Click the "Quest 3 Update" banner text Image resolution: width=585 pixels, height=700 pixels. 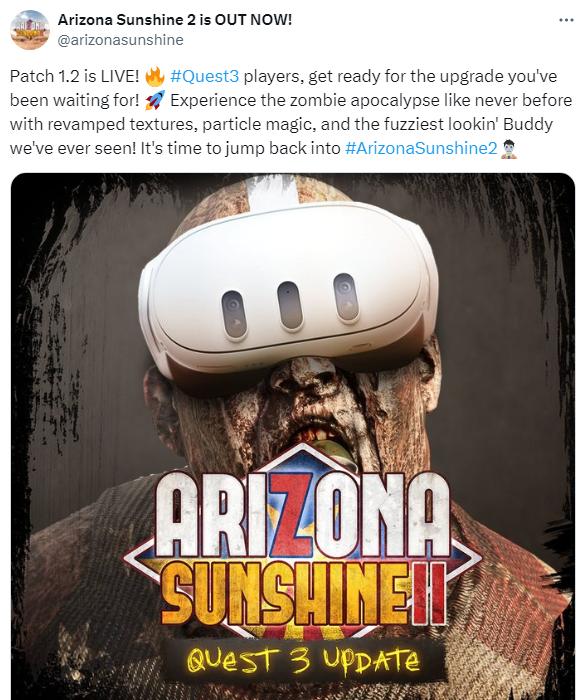coord(304,660)
